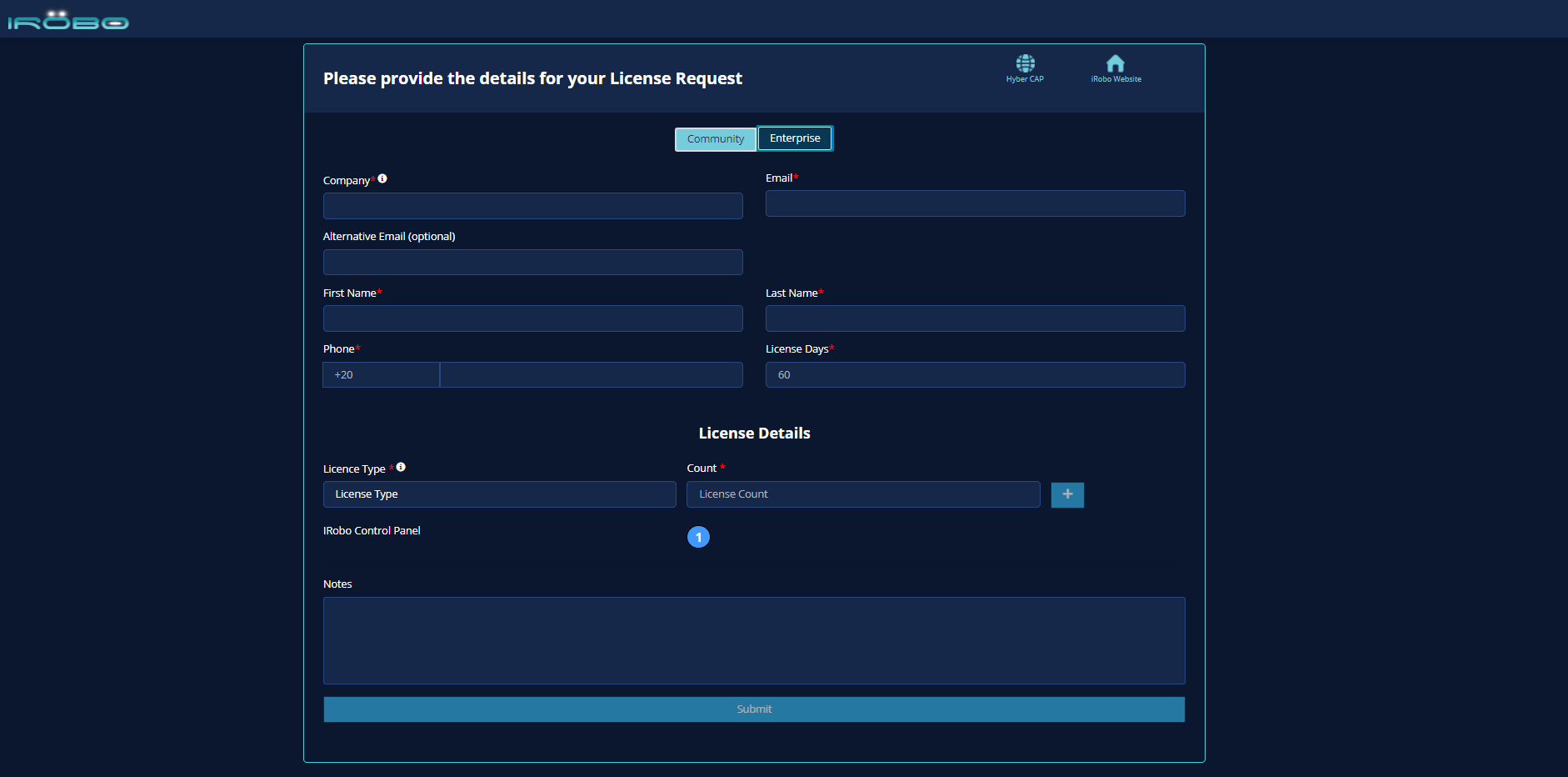Add license with the plus button
Viewport: 1568px width, 777px height.
click(1067, 494)
